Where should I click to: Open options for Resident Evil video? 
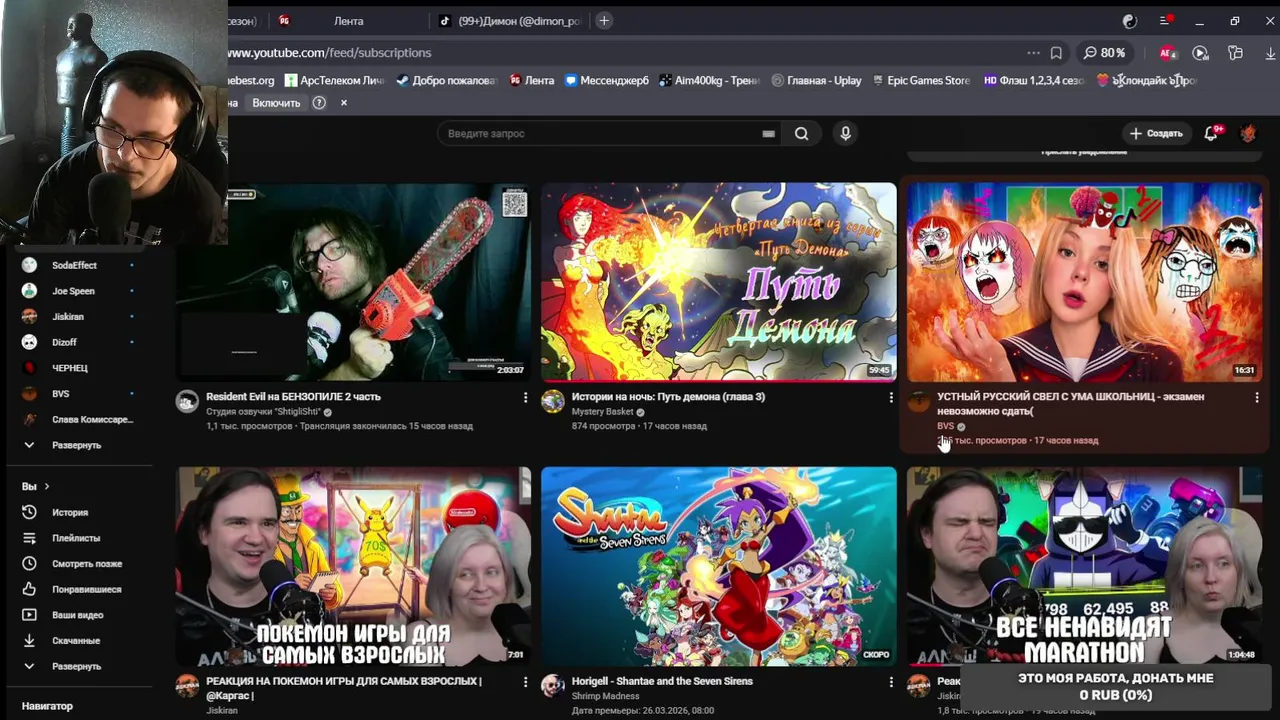click(x=525, y=397)
